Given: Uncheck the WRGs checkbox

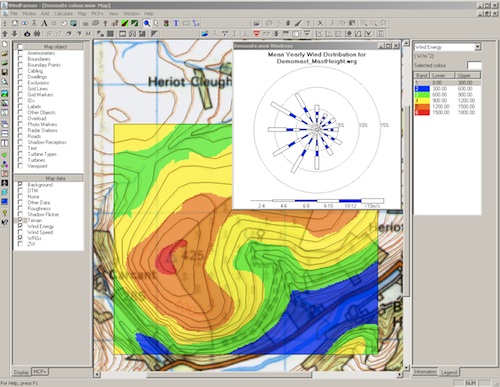Looking at the screenshot, I should pos(20,238).
